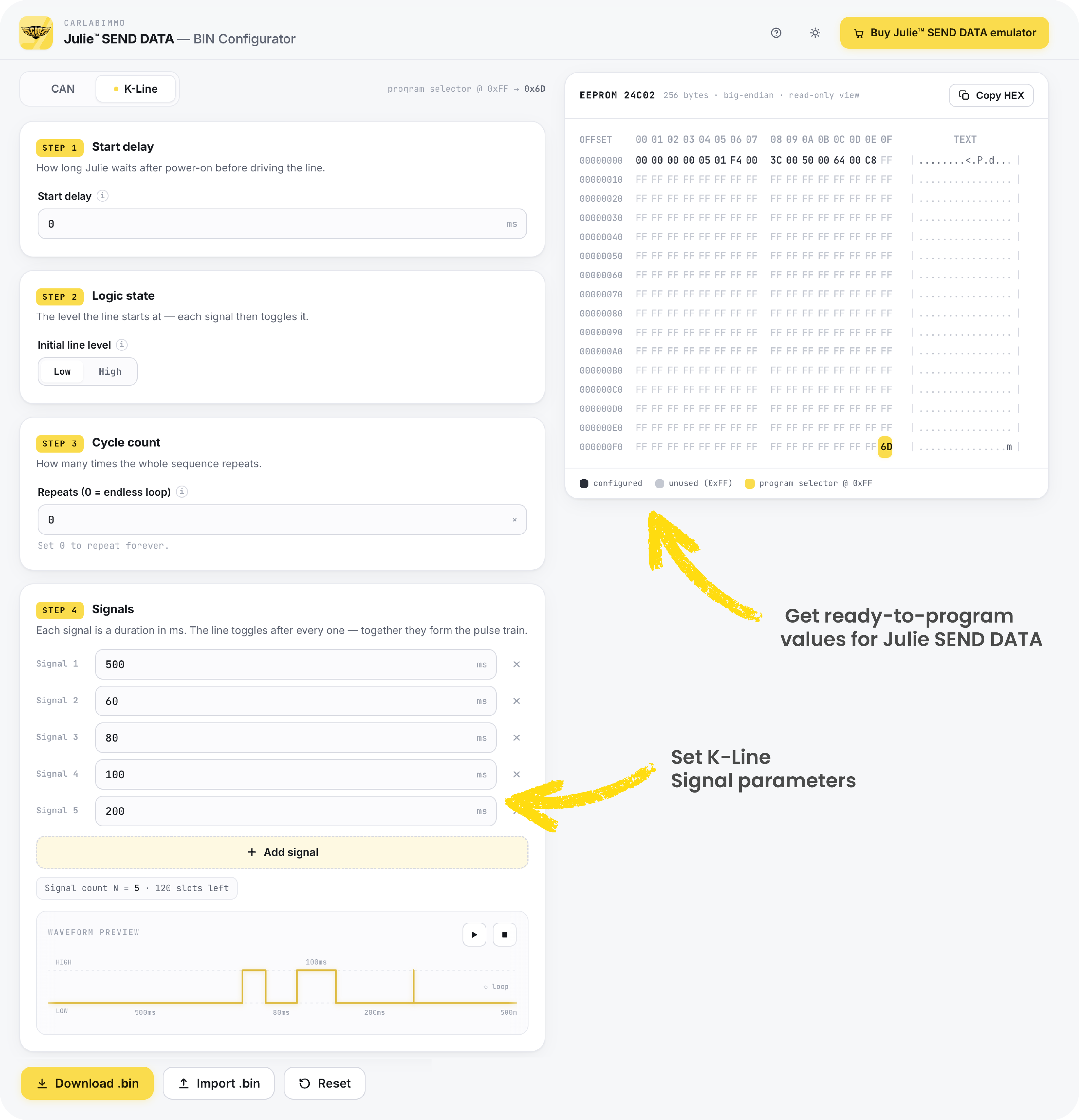Viewport: 1079px width, 1120px height.
Task: Select Low initial line level
Action: 62,371
